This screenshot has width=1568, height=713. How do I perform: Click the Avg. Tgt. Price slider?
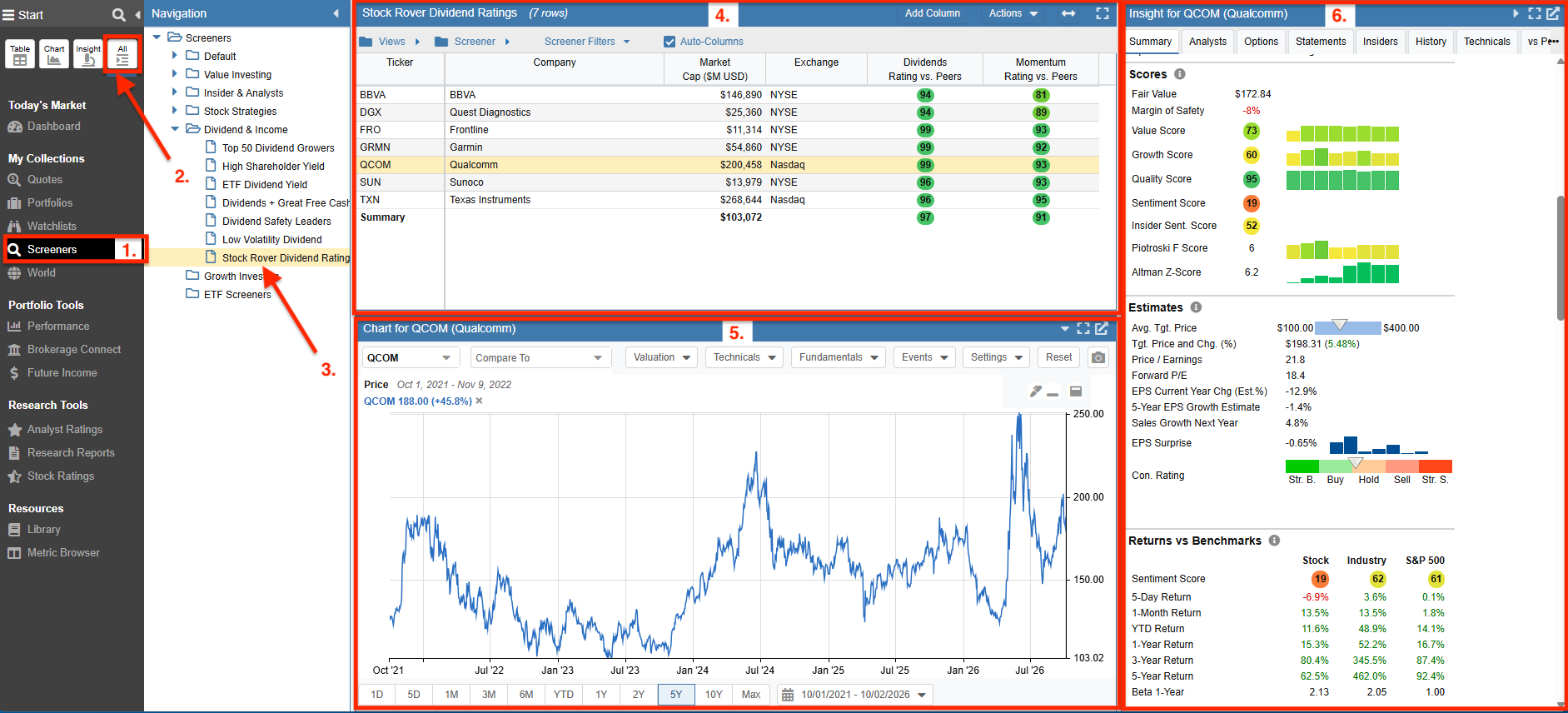(1347, 328)
